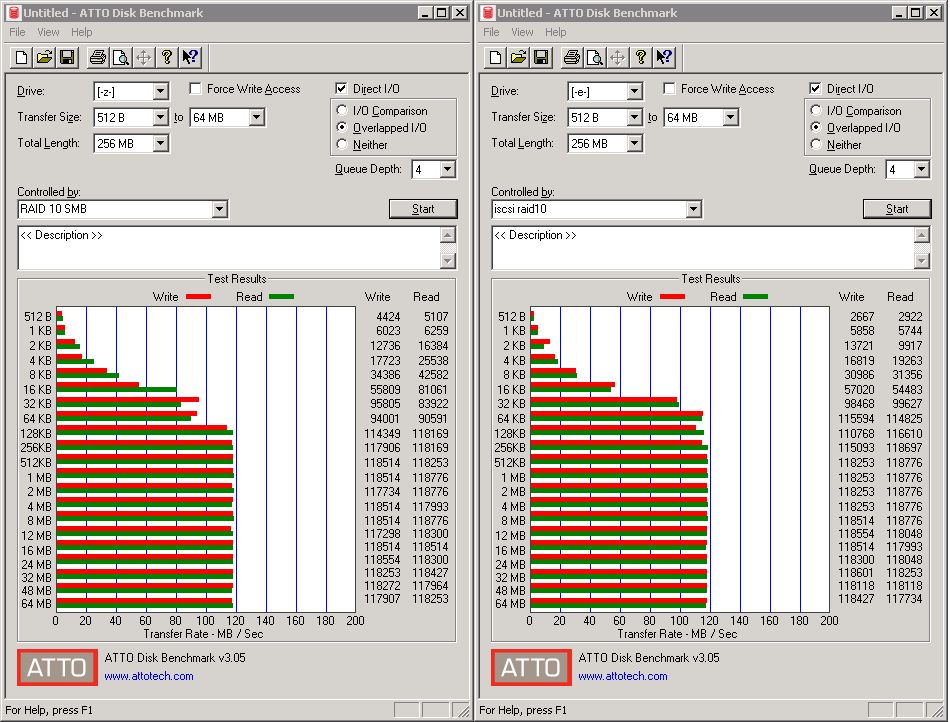
Task: Open 64 MB transfer size dropdown, right window
Action: 730,117
